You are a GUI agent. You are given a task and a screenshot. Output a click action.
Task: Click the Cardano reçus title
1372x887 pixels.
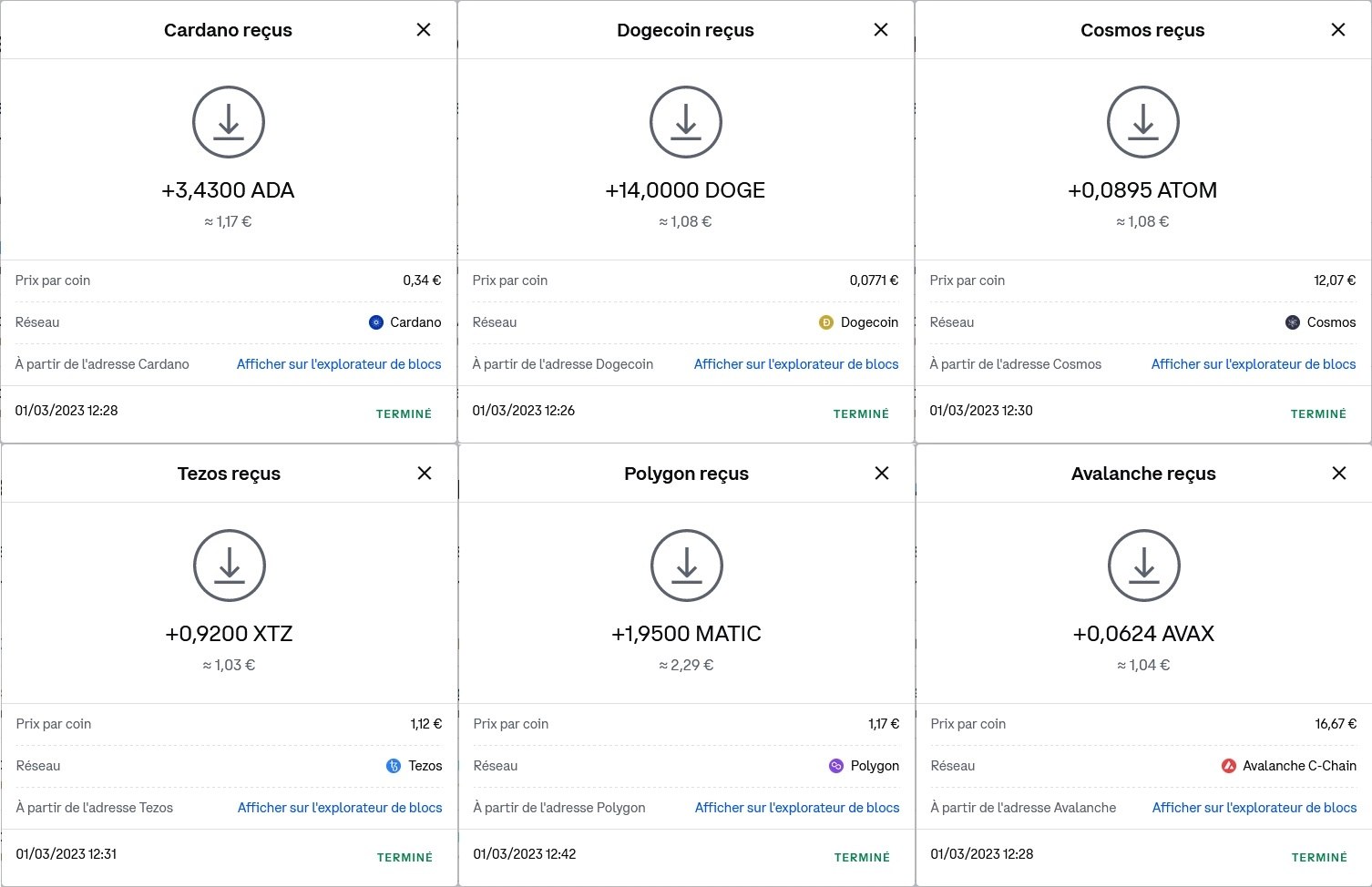[x=228, y=30]
